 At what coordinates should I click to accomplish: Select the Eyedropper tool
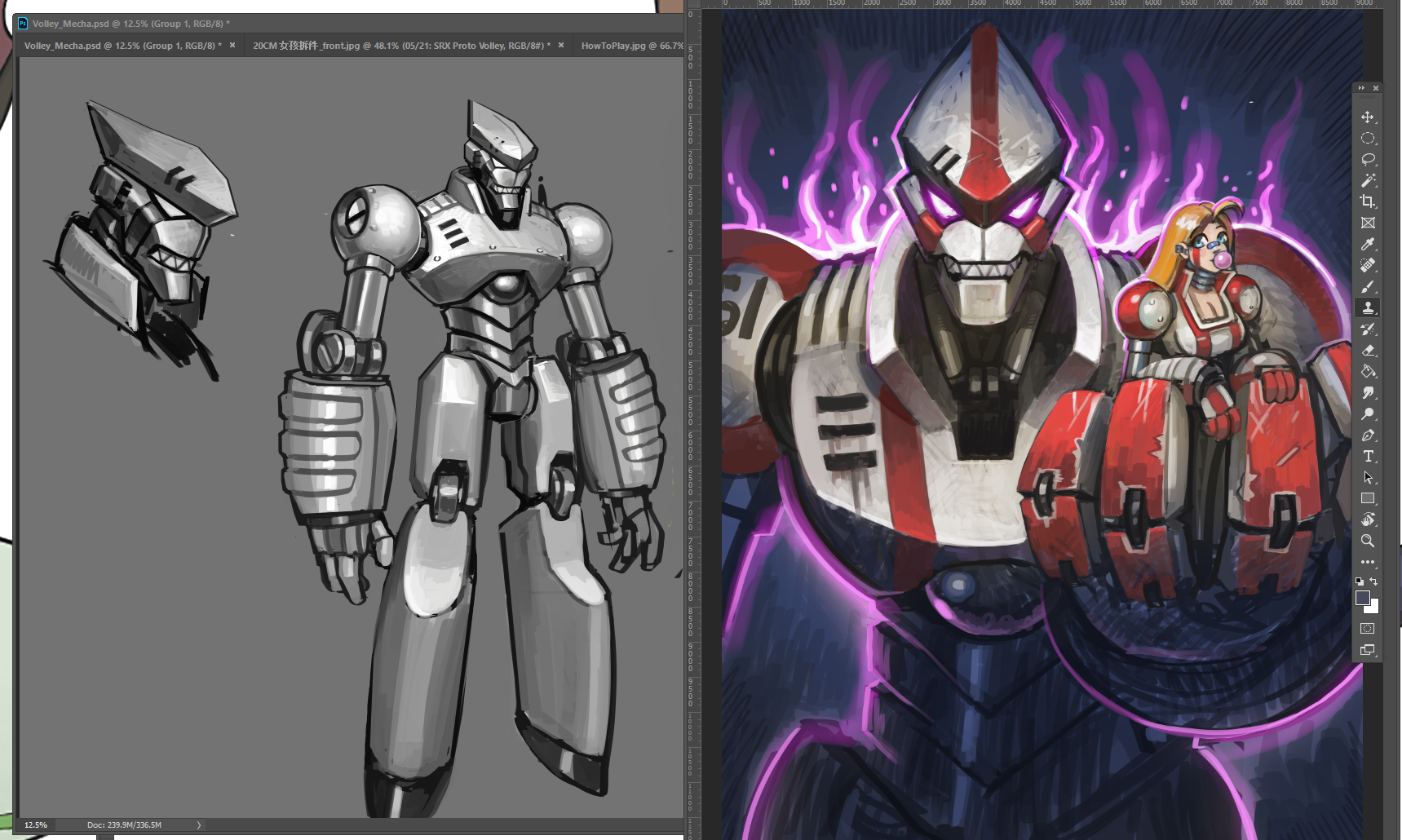[1368, 244]
